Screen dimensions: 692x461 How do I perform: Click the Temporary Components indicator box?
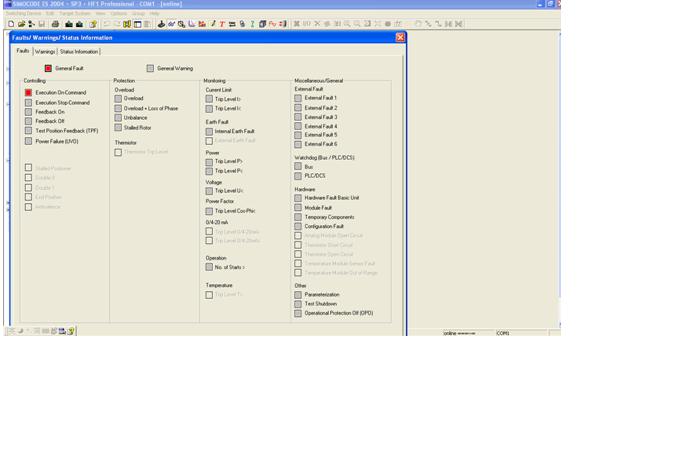pyautogui.click(x=298, y=217)
